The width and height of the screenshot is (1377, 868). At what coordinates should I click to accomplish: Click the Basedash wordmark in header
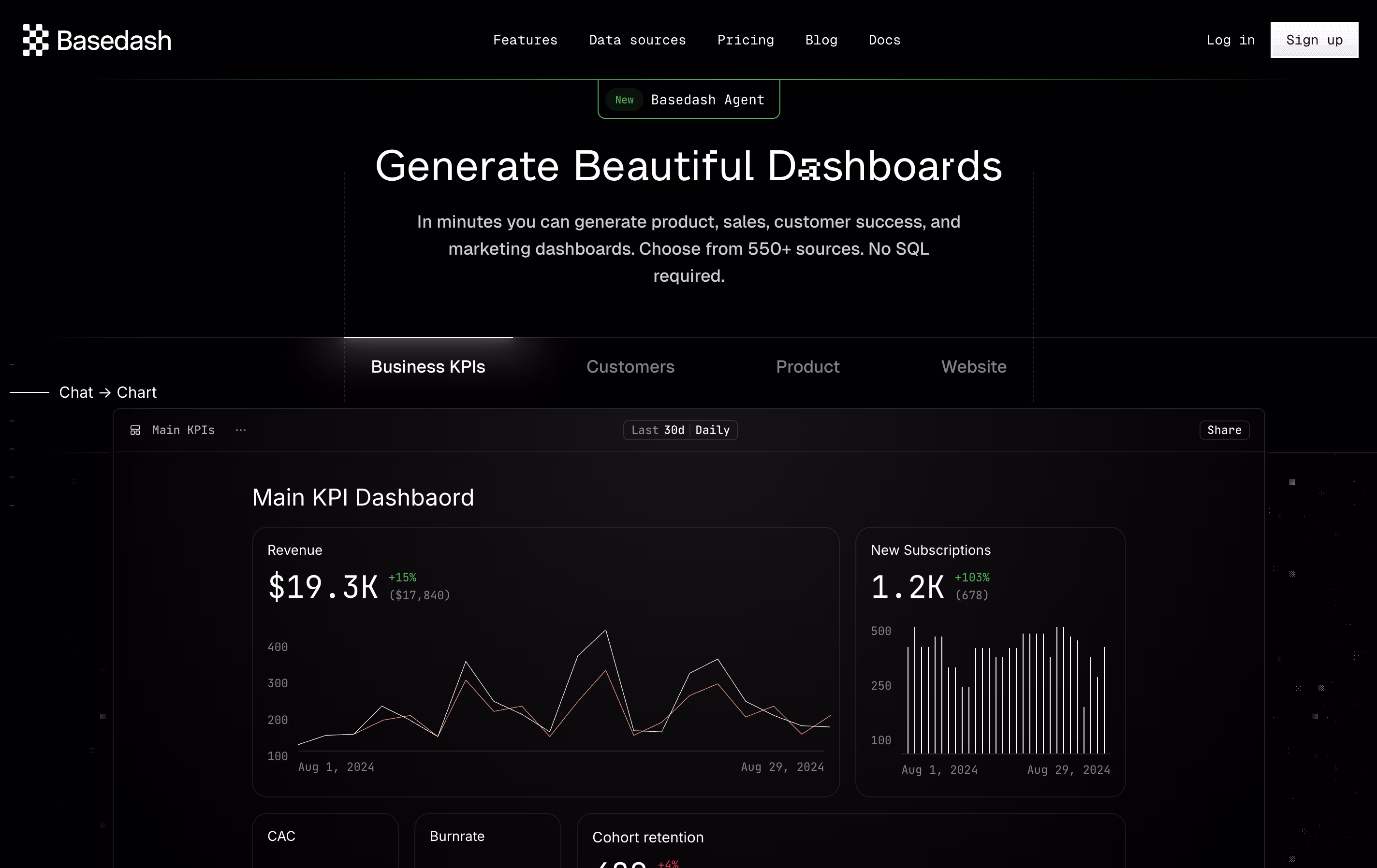[114, 41]
